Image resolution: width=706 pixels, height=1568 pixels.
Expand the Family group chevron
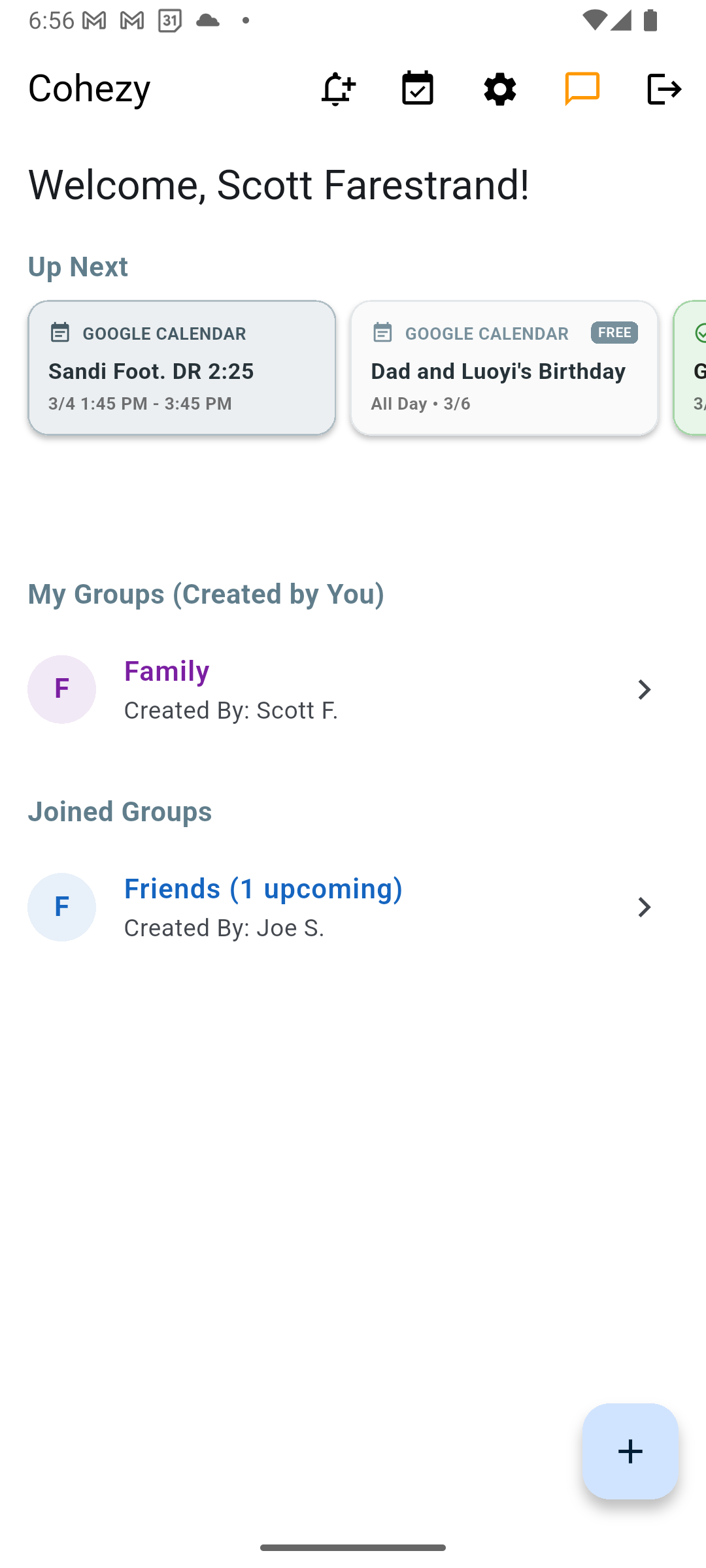pyautogui.click(x=644, y=689)
